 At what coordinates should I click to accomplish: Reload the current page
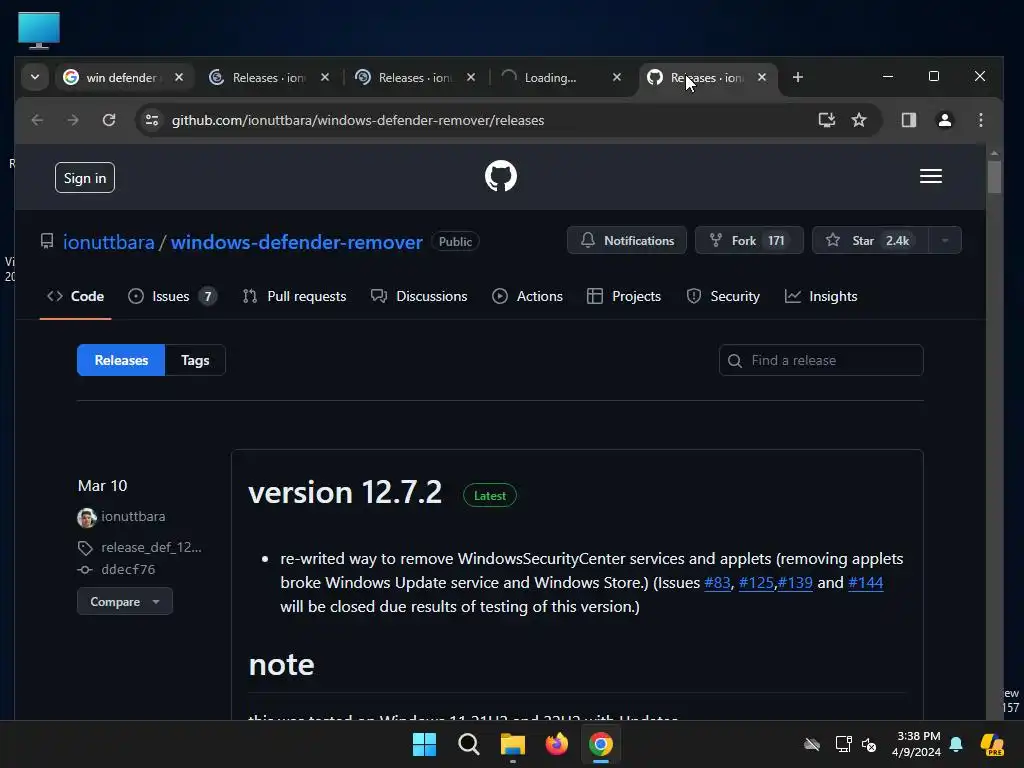coord(109,120)
